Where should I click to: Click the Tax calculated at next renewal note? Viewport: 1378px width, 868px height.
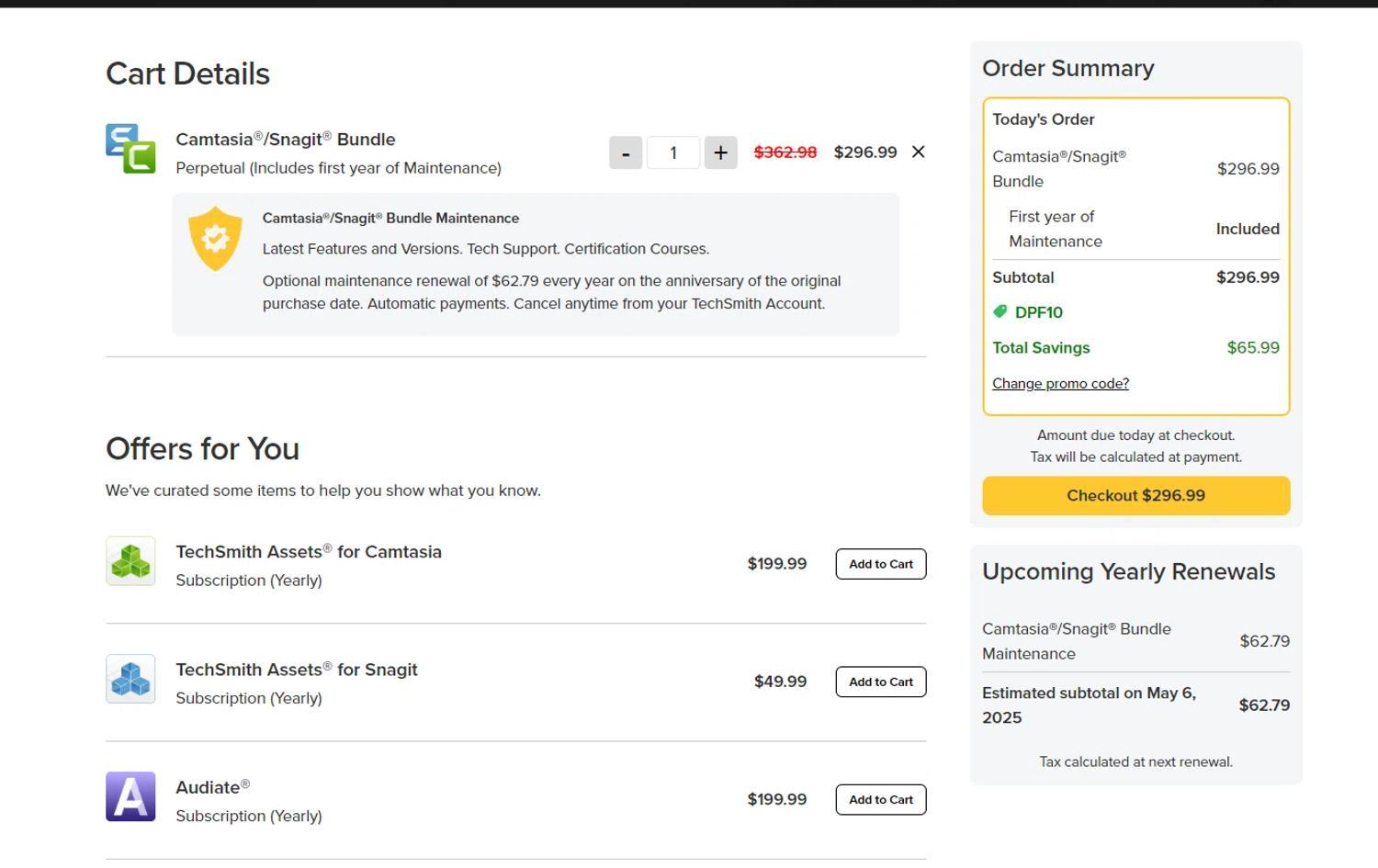pyautogui.click(x=1136, y=761)
